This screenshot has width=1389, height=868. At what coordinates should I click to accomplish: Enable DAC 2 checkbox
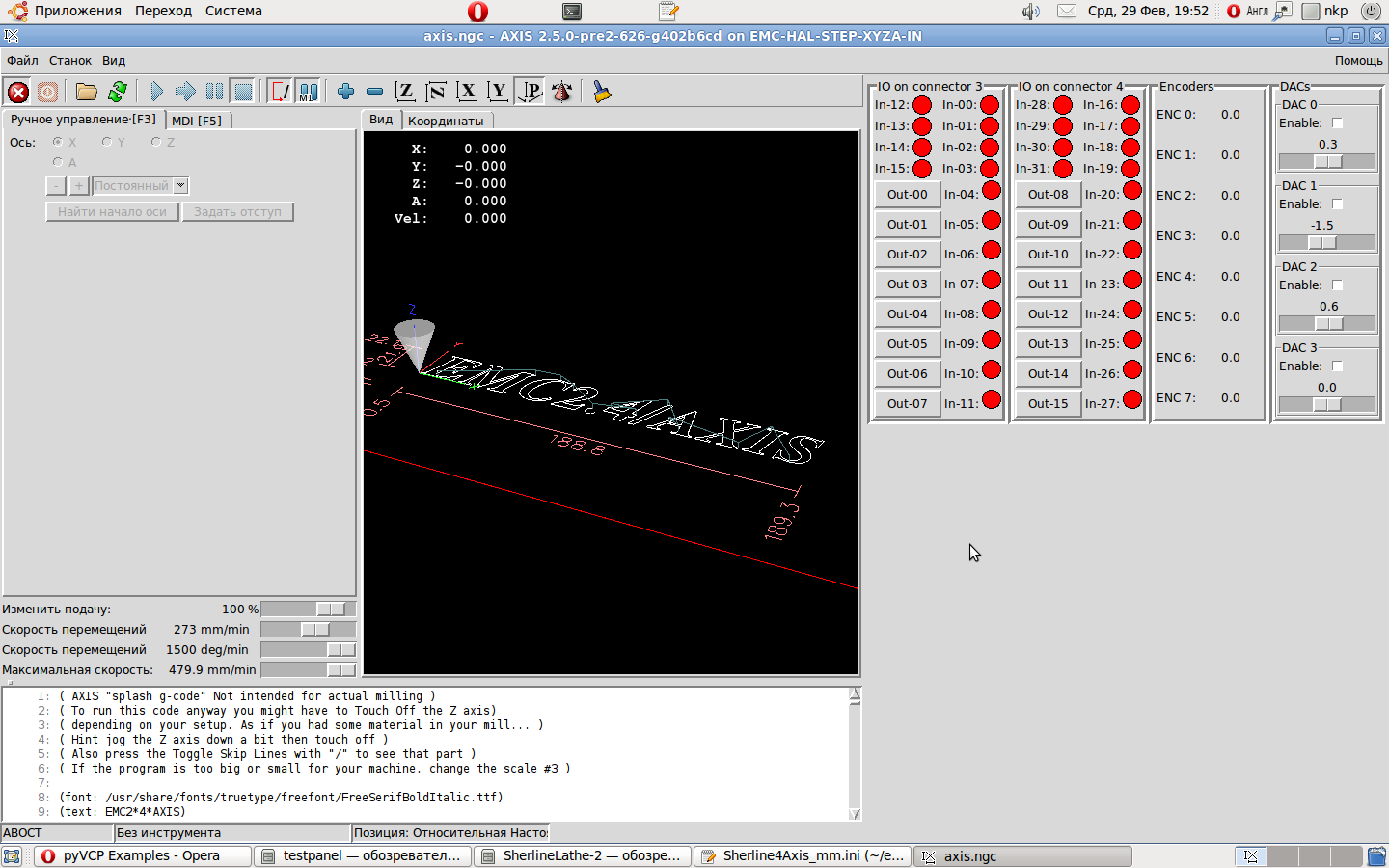tap(1337, 285)
